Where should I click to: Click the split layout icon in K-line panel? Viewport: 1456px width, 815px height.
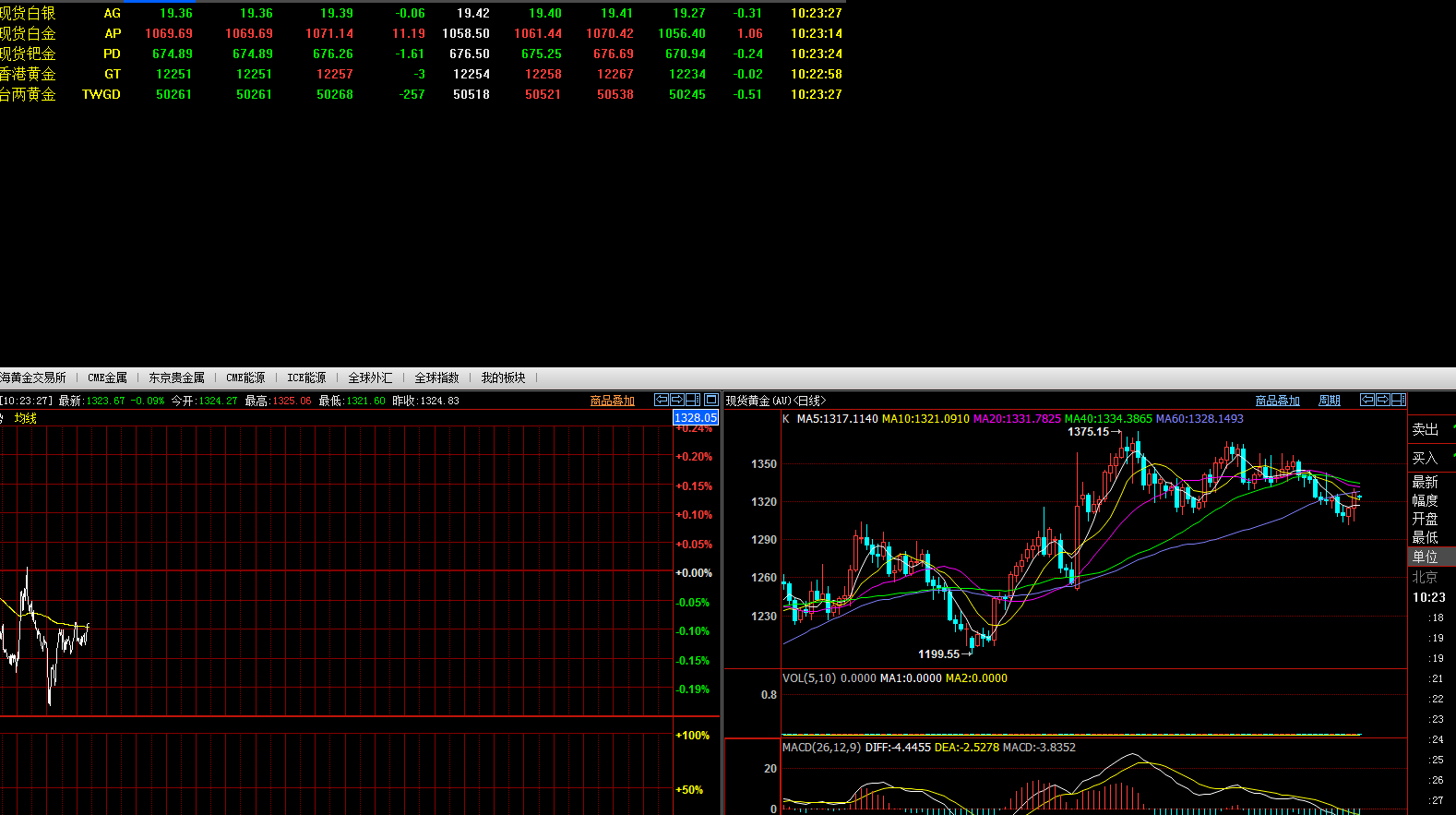coord(1398,400)
